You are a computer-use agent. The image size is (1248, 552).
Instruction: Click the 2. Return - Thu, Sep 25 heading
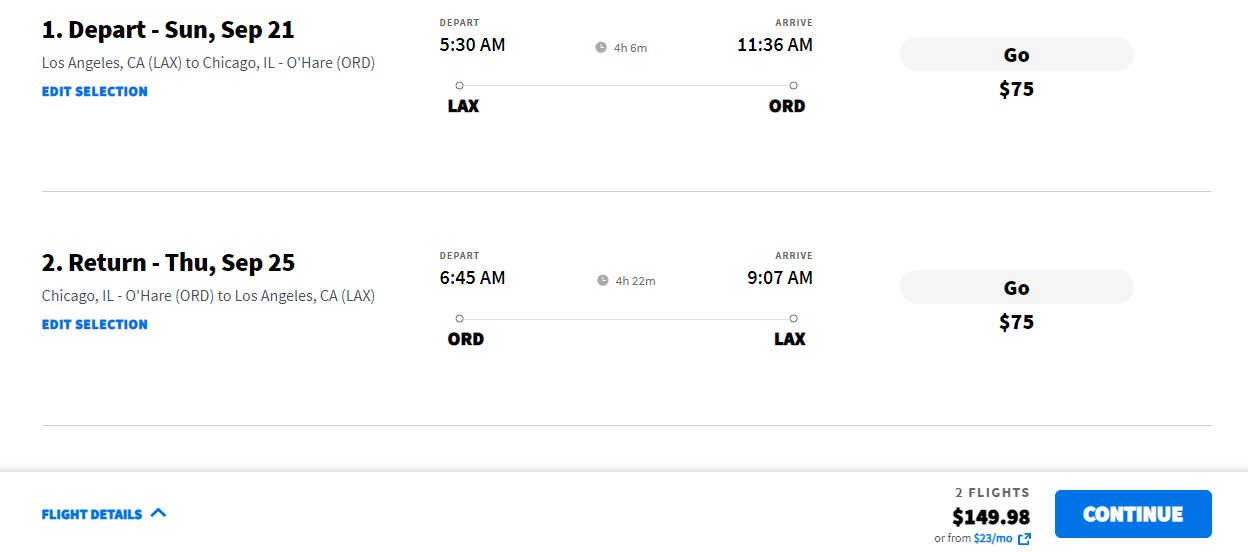(x=168, y=263)
